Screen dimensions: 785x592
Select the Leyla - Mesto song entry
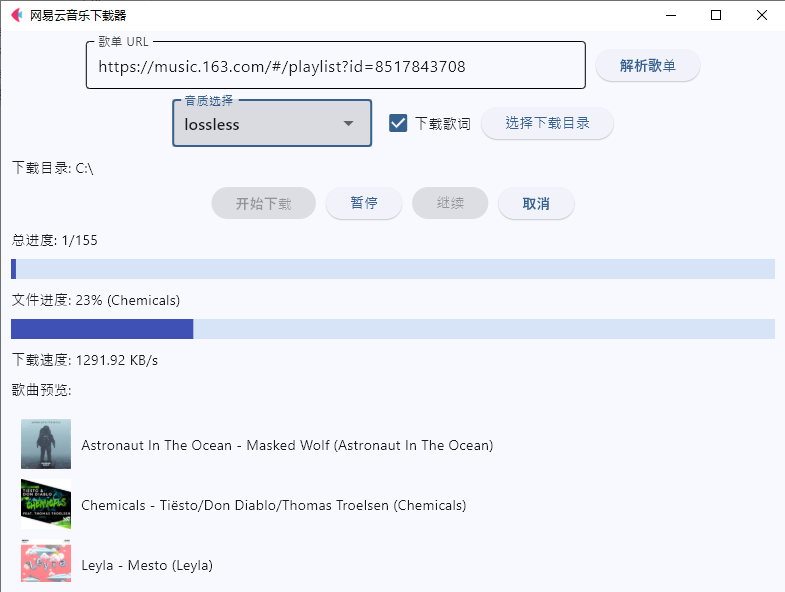(147, 565)
